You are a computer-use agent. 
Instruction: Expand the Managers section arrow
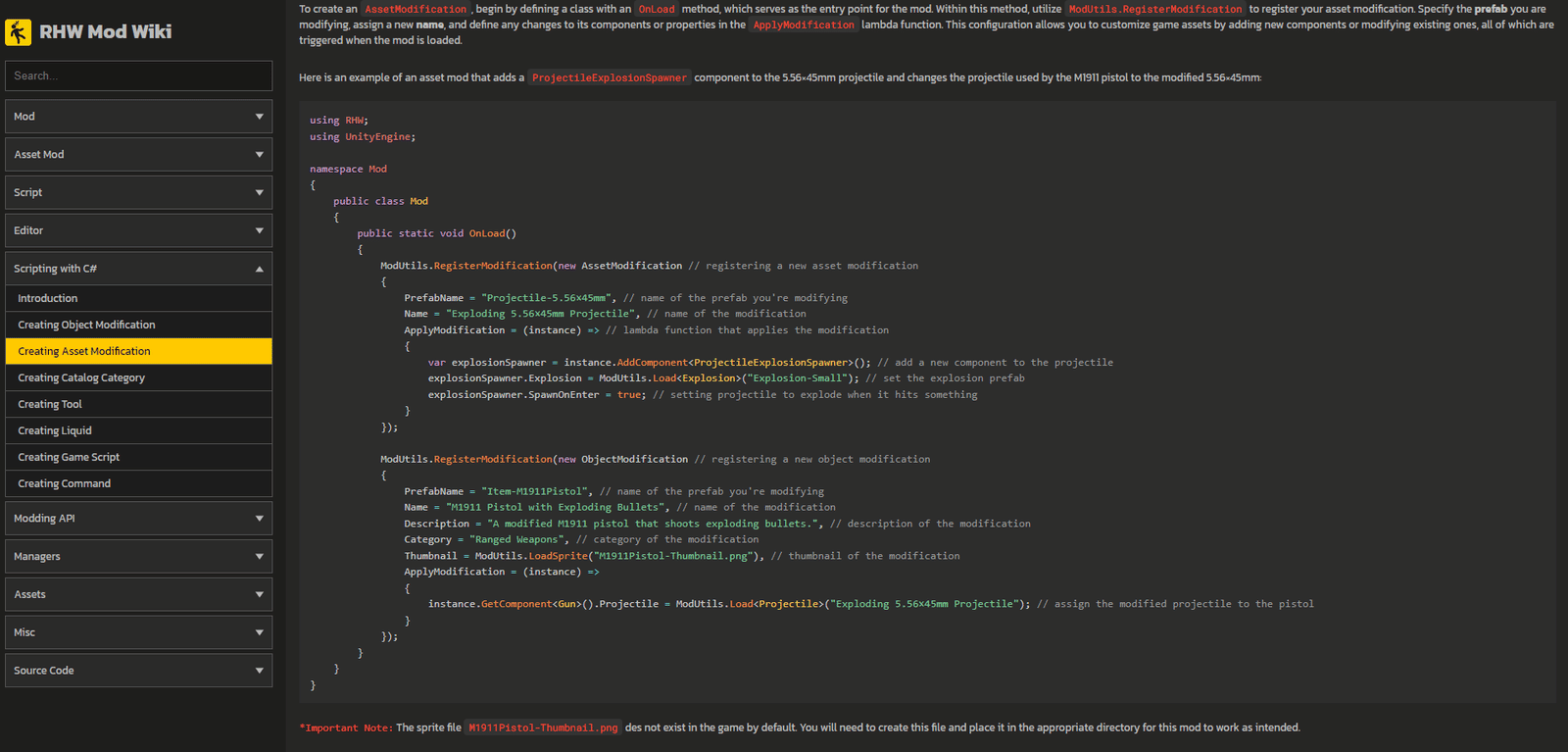click(x=260, y=557)
